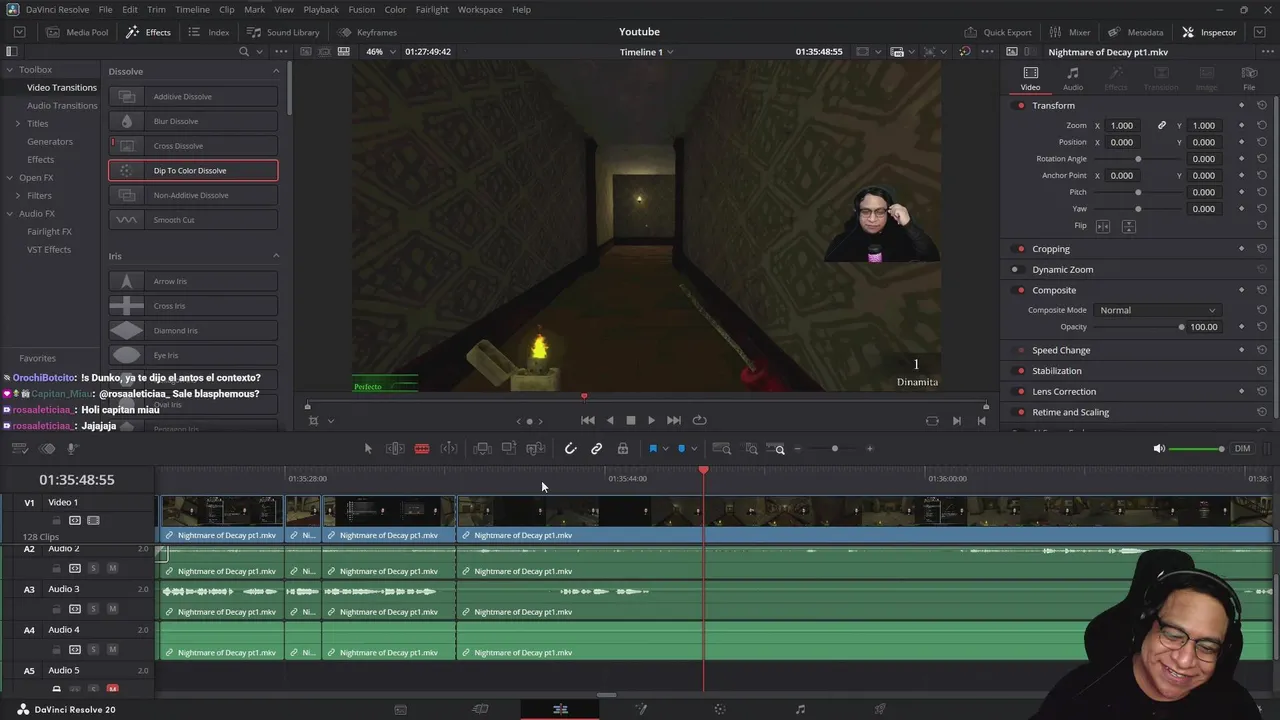This screenshot has width=1280, height=720.
Task: Activate the Trim Edit mode tool
Action: (x=395, y=449)
